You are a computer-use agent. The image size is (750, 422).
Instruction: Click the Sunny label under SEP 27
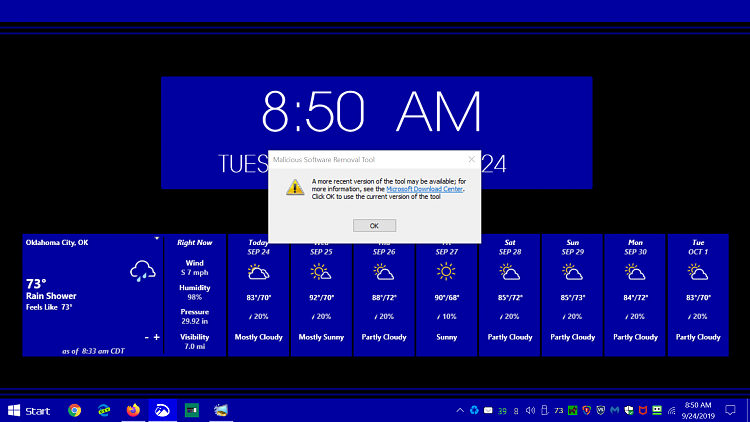[x=446, y=337]
